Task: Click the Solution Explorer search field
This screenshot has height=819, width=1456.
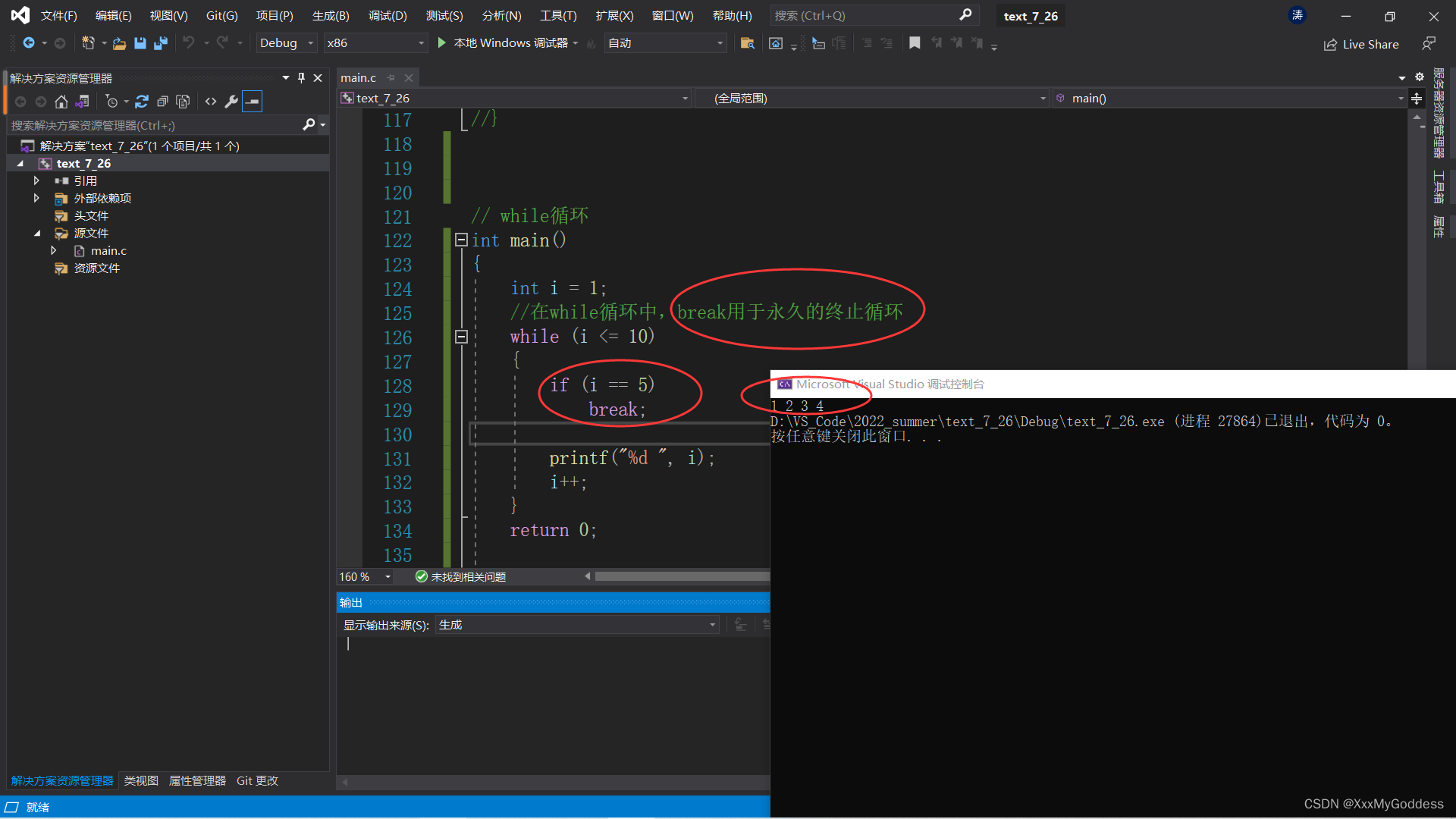Action: pyautogui.click(x=155, y=125)
